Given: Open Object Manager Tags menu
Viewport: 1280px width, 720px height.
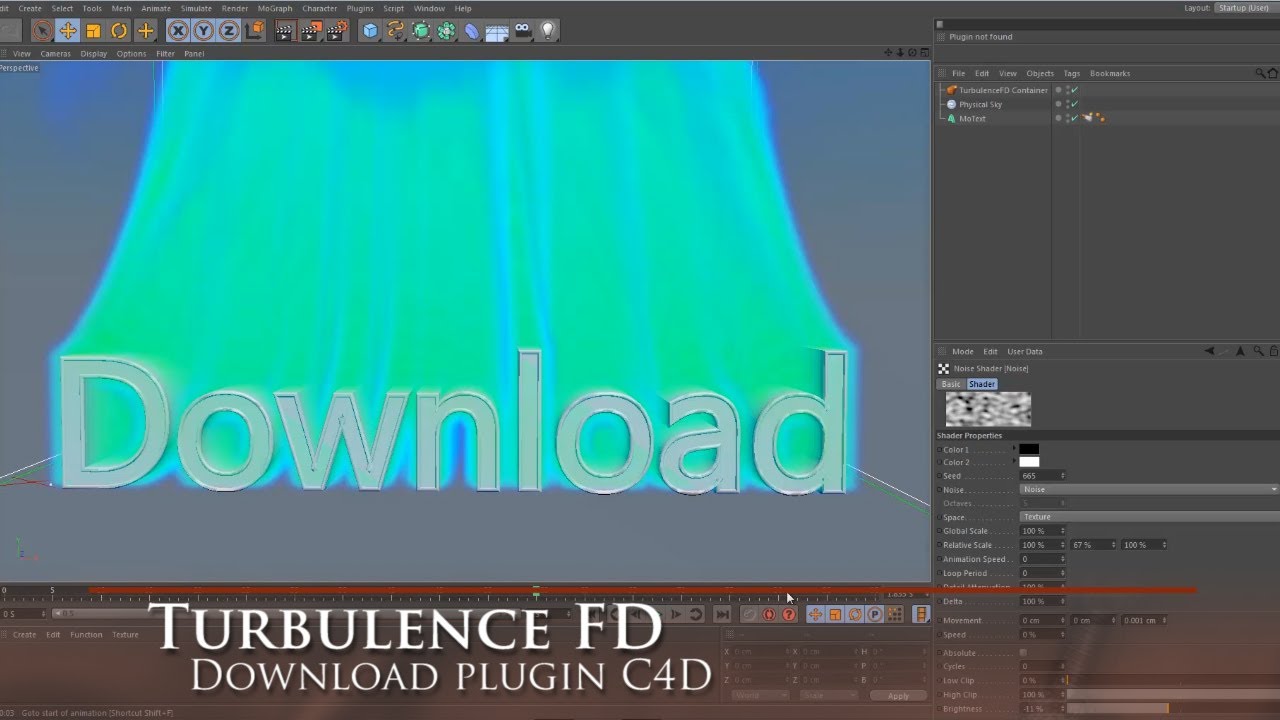Looking at the screenshot, I should click(1072, 73).
